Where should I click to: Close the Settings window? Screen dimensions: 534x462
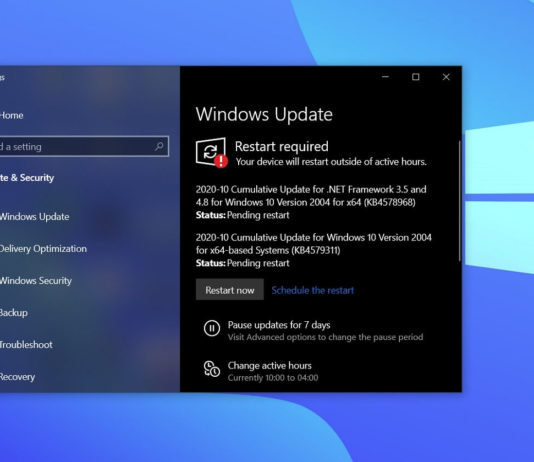446,77
